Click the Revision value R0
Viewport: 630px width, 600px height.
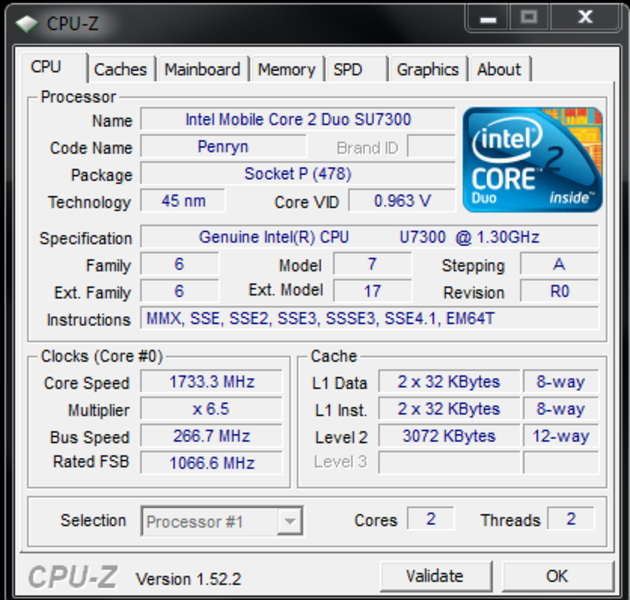[x=559, y=291]
